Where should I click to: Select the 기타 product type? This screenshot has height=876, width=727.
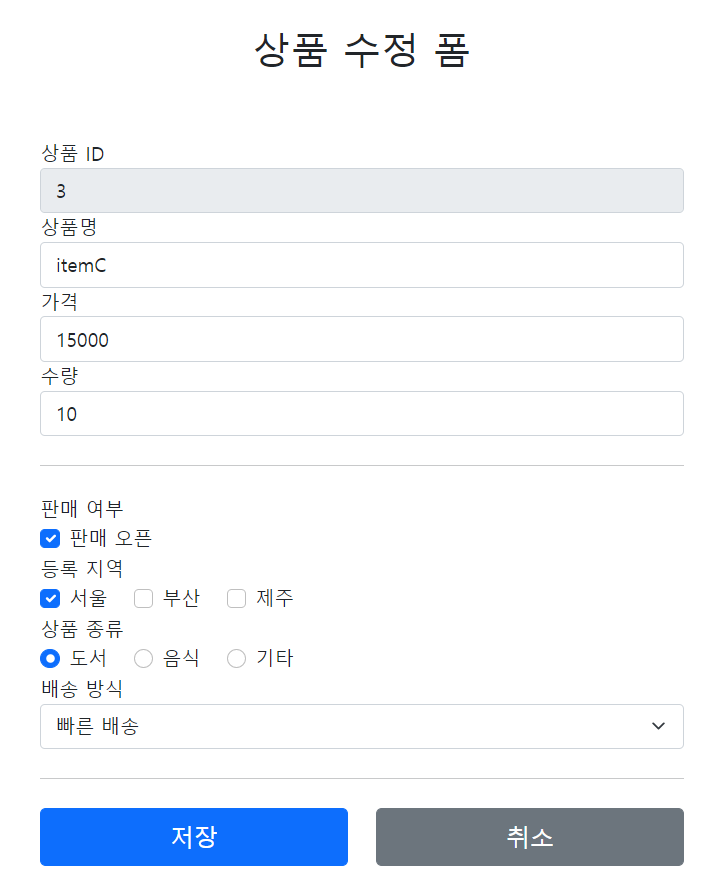click(236, 658)
